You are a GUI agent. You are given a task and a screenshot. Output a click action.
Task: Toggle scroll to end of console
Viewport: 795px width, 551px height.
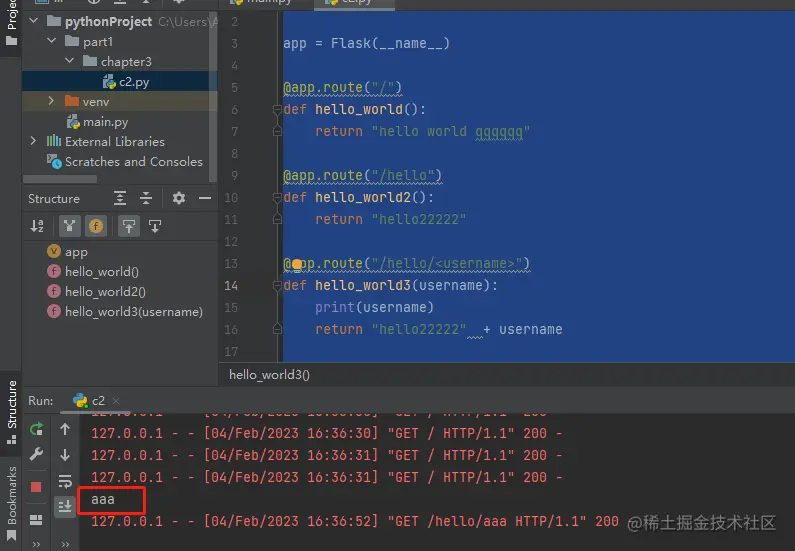pyautogui.click(x=65, y=505)
